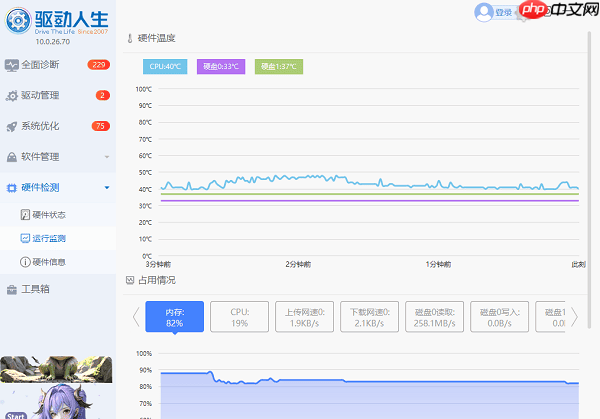Click the 3分钟前 axis label

[x=158, y=264]
